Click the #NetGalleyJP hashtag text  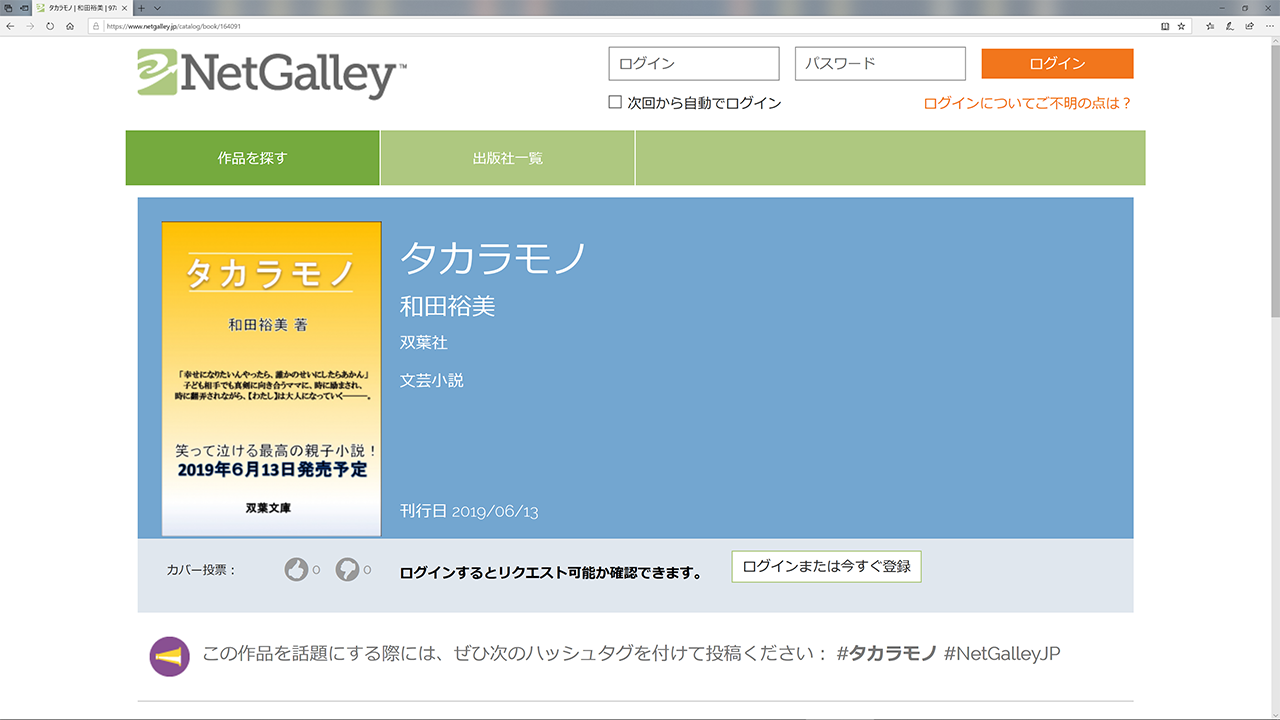1002,653
